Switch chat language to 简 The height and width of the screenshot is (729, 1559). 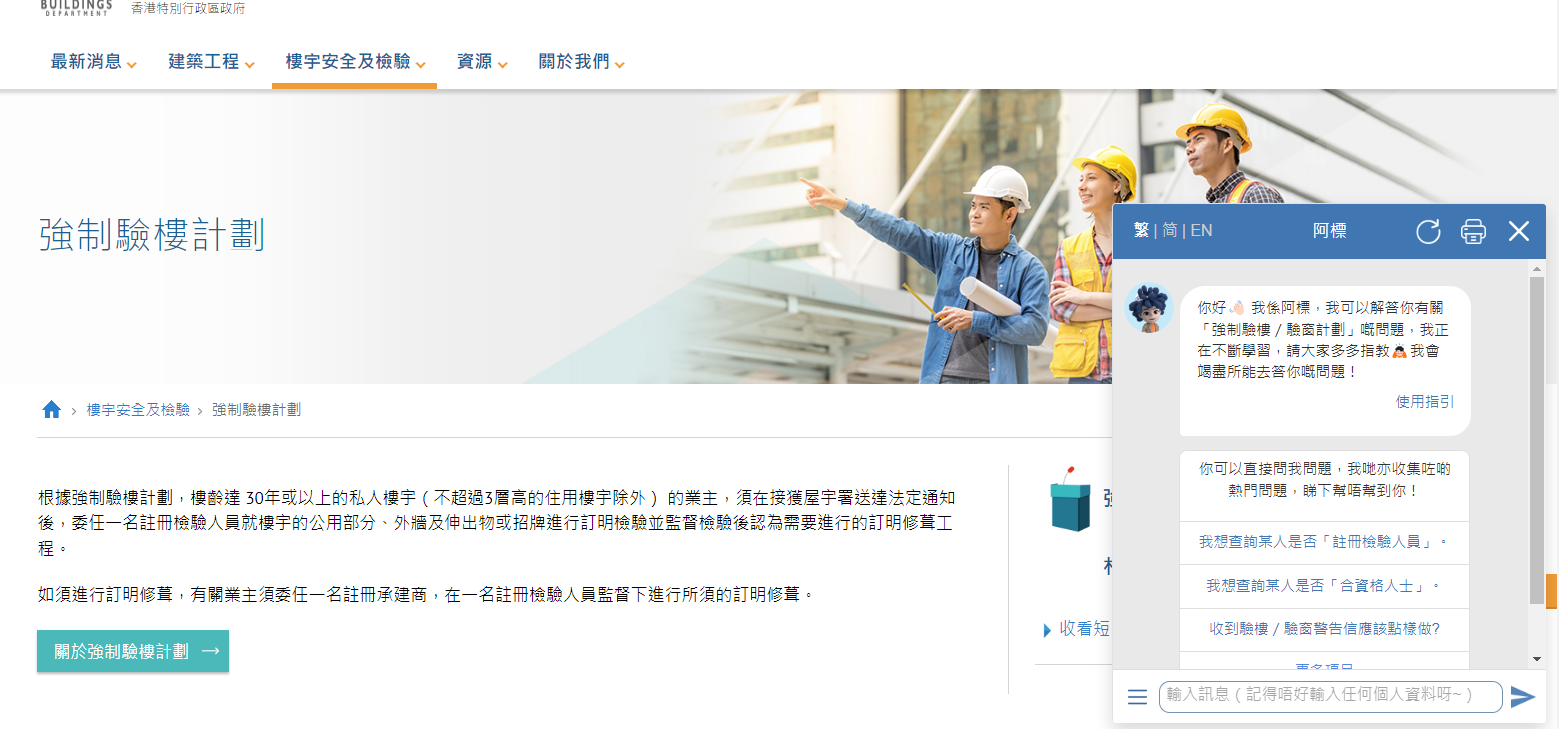[1170, 230]
